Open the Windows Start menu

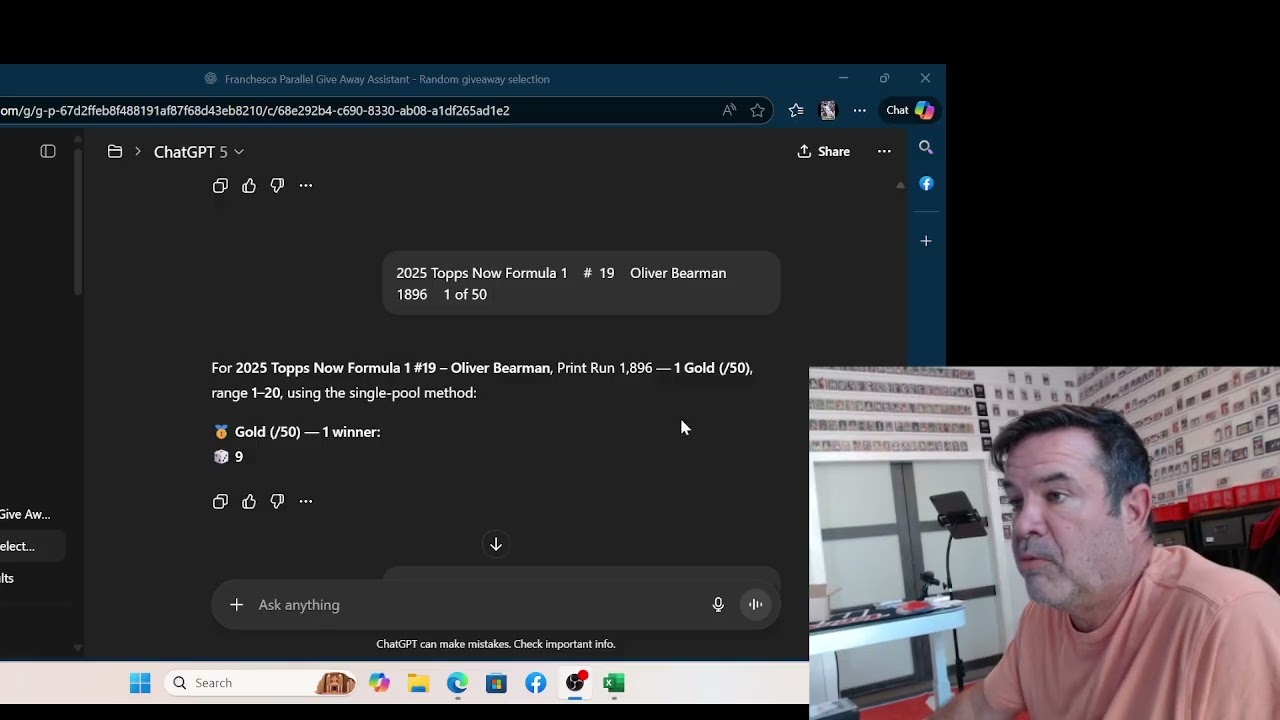pos(140,683)
